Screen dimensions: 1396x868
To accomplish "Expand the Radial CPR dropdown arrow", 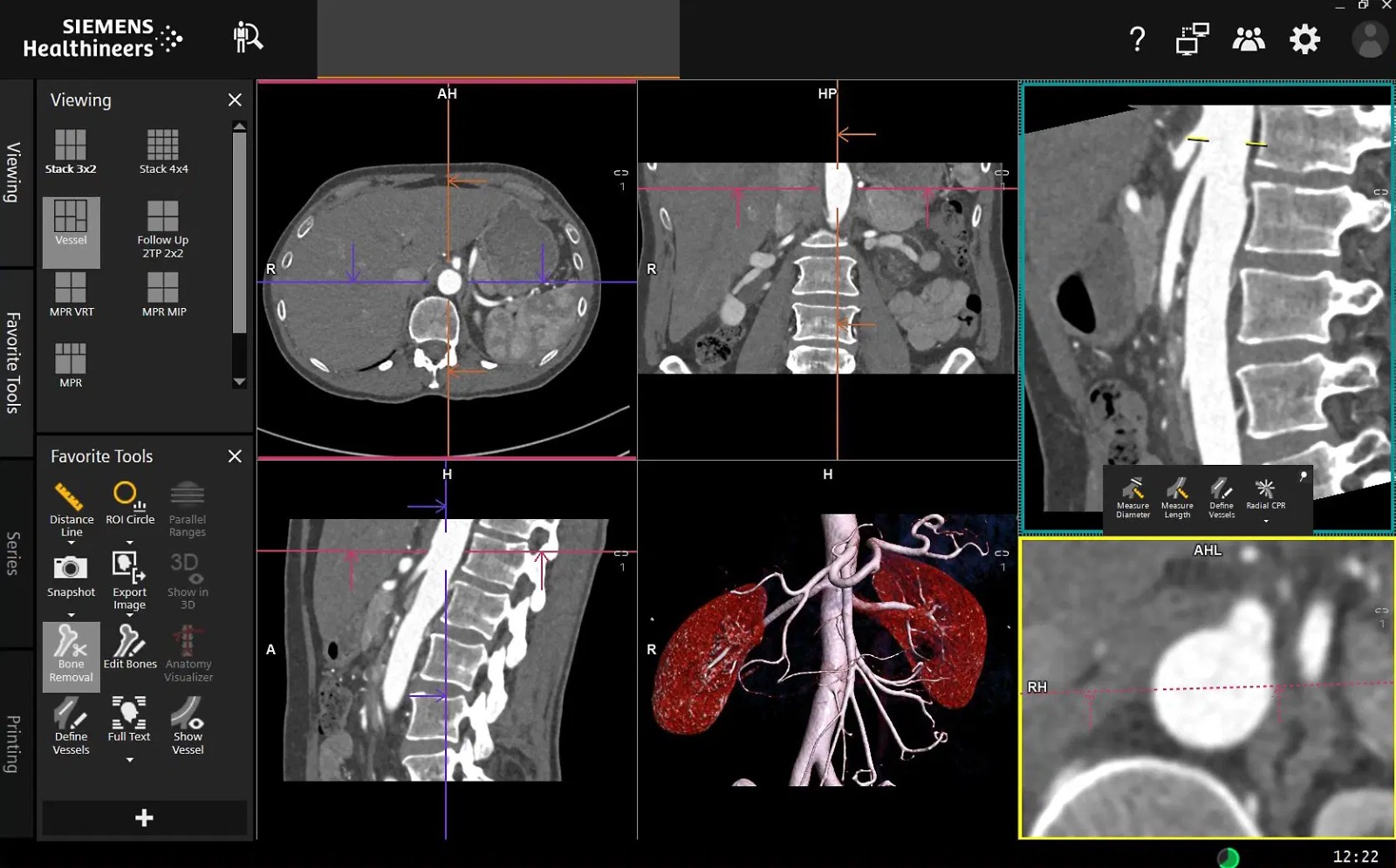I will 1266,521.
